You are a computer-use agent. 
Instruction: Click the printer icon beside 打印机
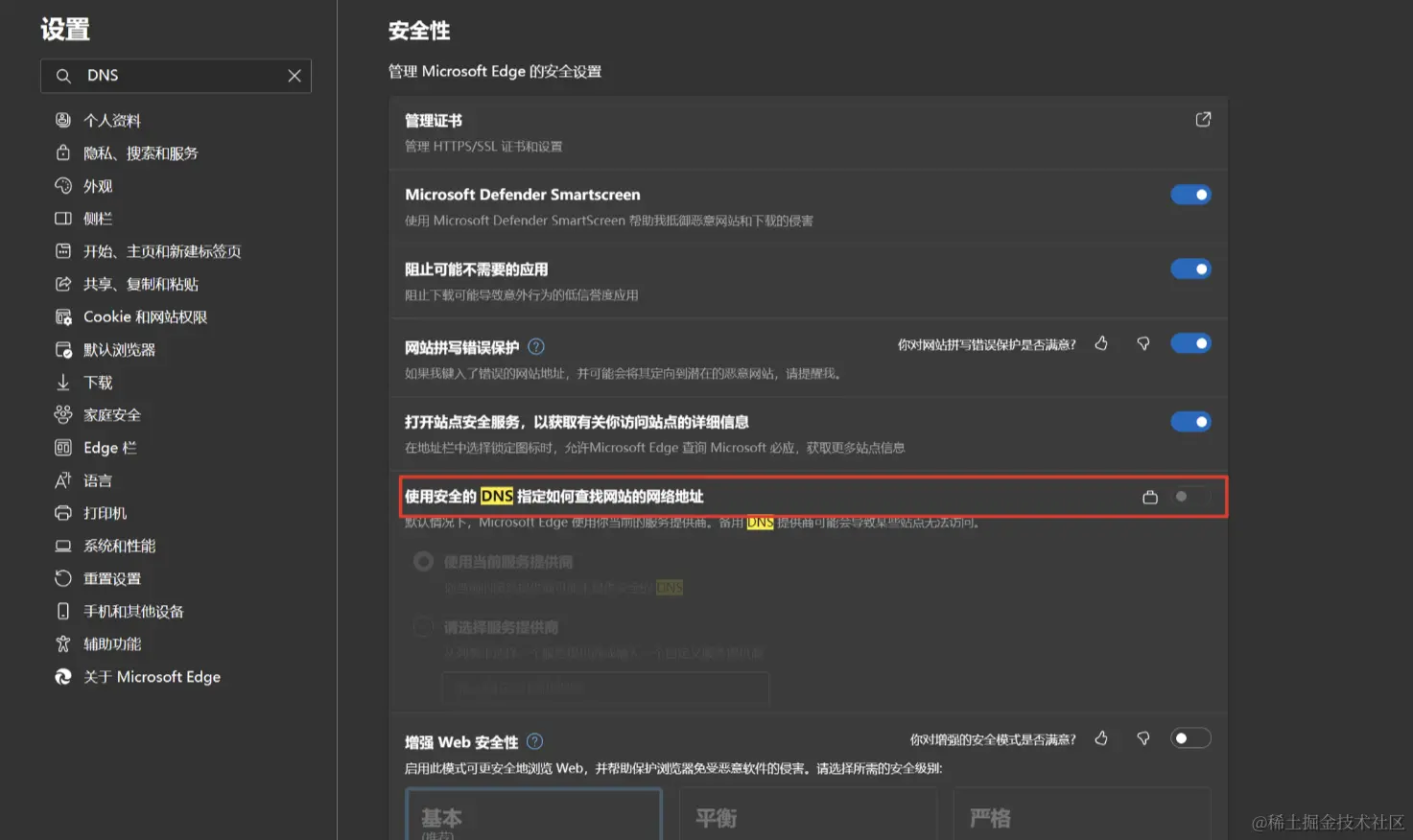coord(63,513)
